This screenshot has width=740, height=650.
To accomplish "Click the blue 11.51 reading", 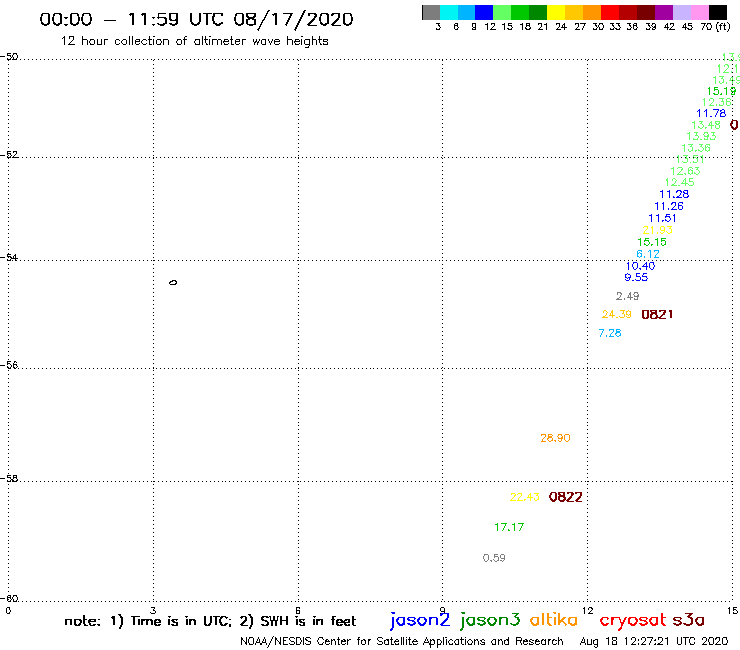I will pyautogui.click(x=662, y=218).
